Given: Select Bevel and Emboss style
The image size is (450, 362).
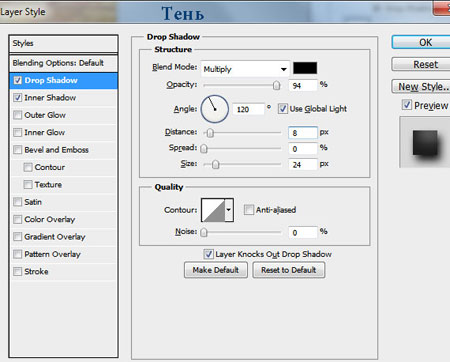Looking at the screenshot, I should (x=56, y=150).
